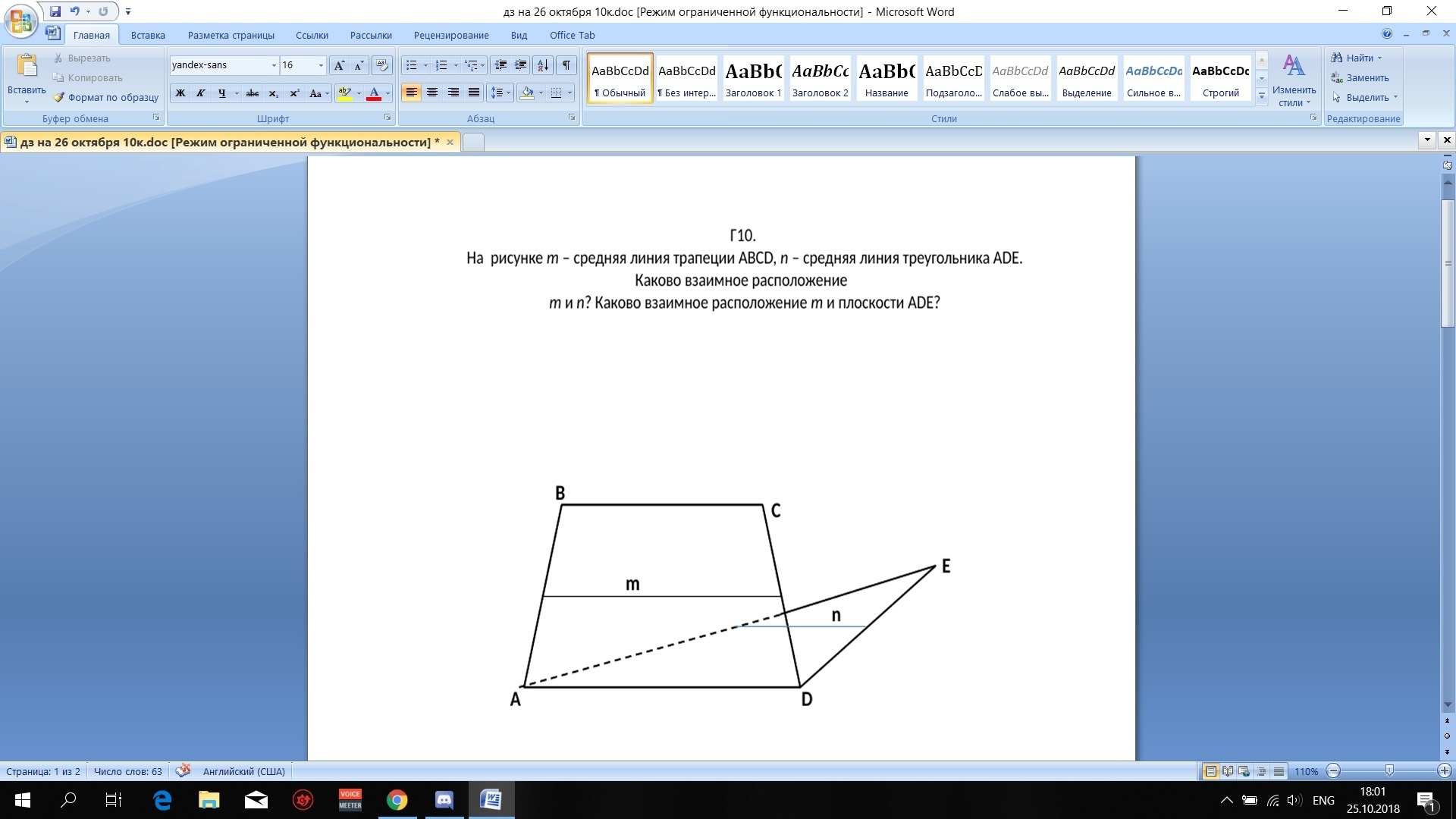Toggle center text alignment
The image size is (1456, 819).
tap(432, 93)
